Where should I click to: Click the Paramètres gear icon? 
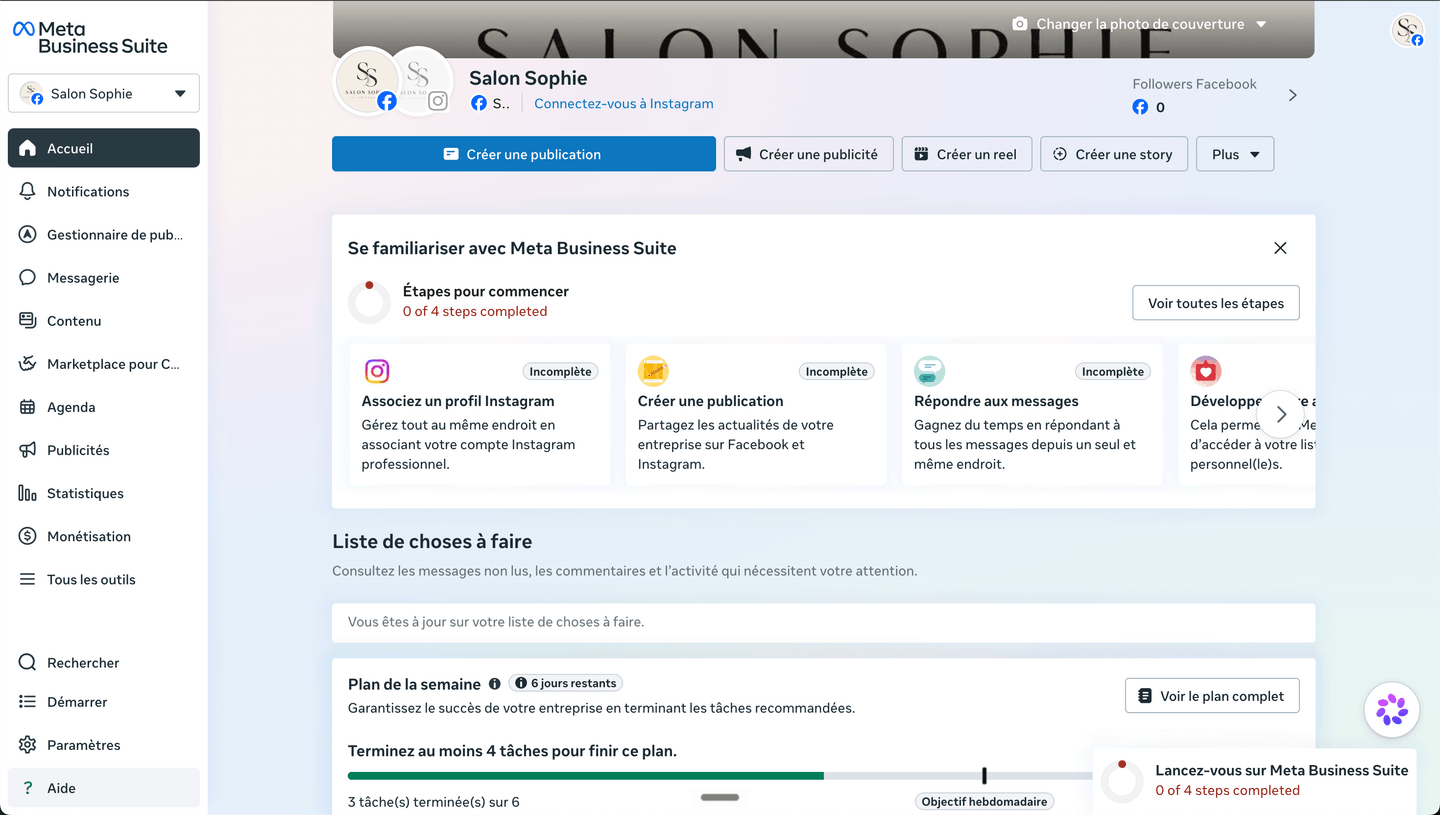pyautogui.click(x=28, y=745)
